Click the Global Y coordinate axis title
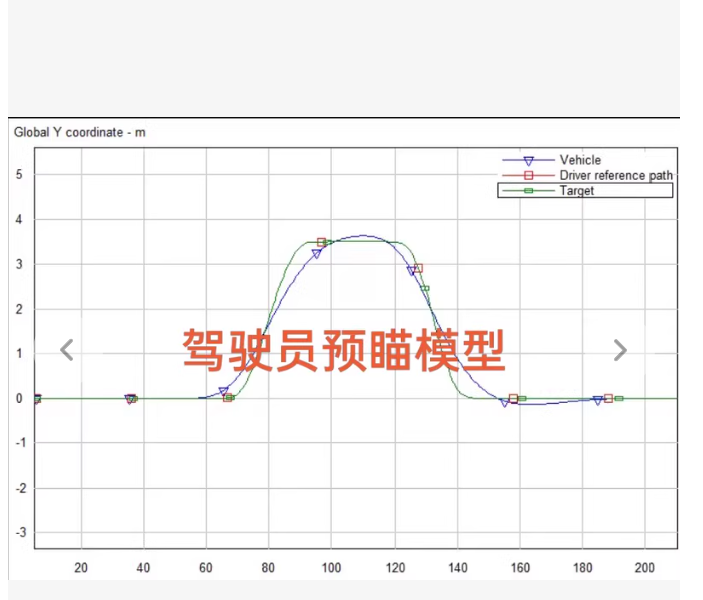Screen dimensions: 703x600 [x=79, y=132]
